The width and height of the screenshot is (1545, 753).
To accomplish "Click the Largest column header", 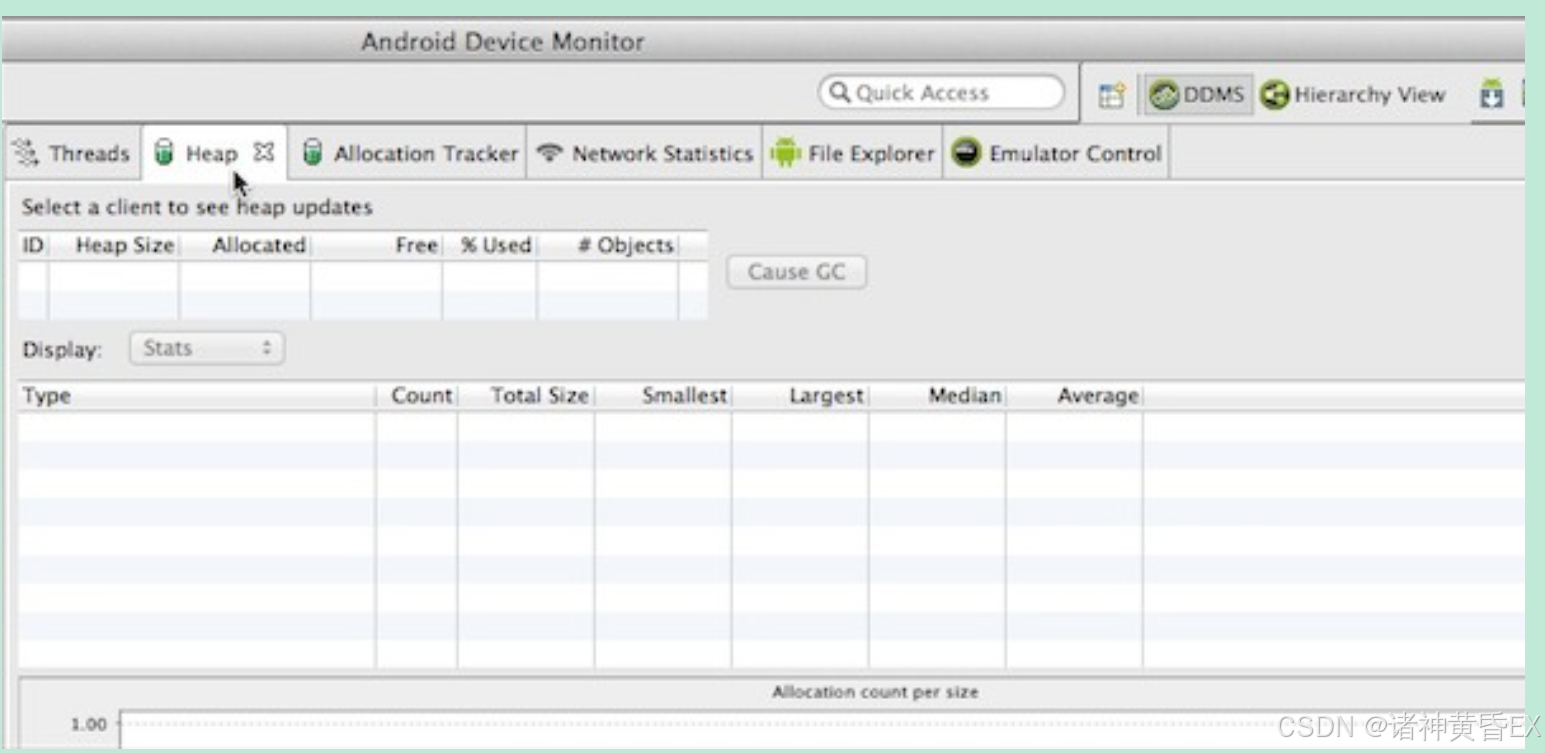I will (x=800, y=396).
